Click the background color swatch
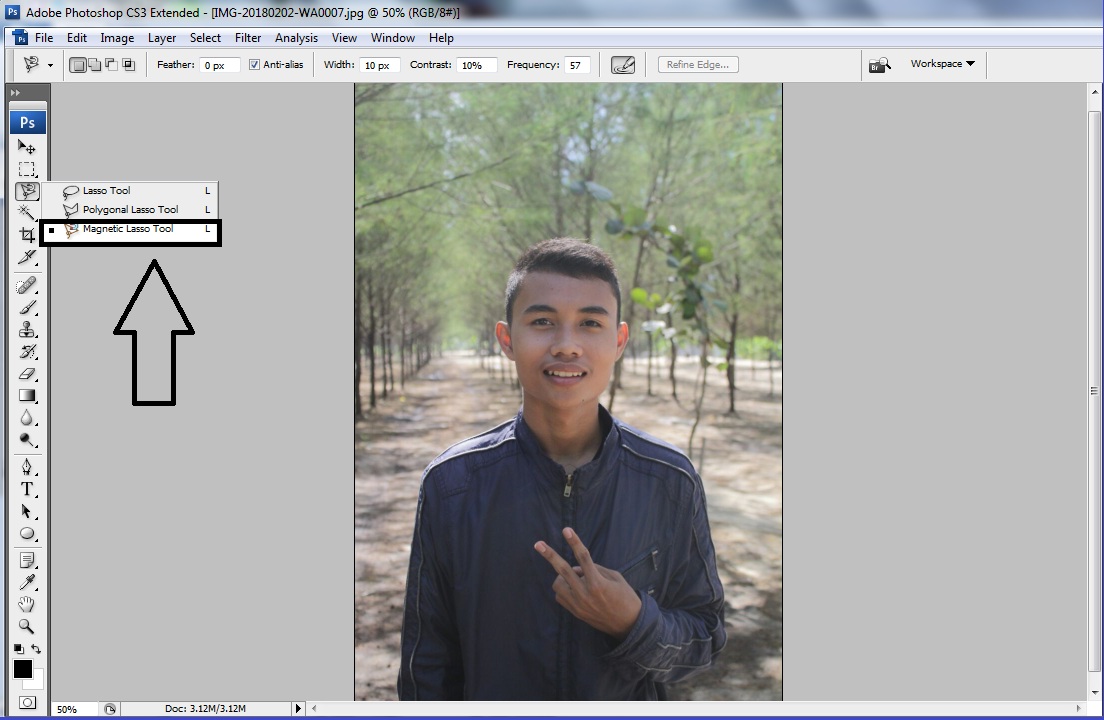The width and height of the screenshot is (1104, 720). point(36,681)
